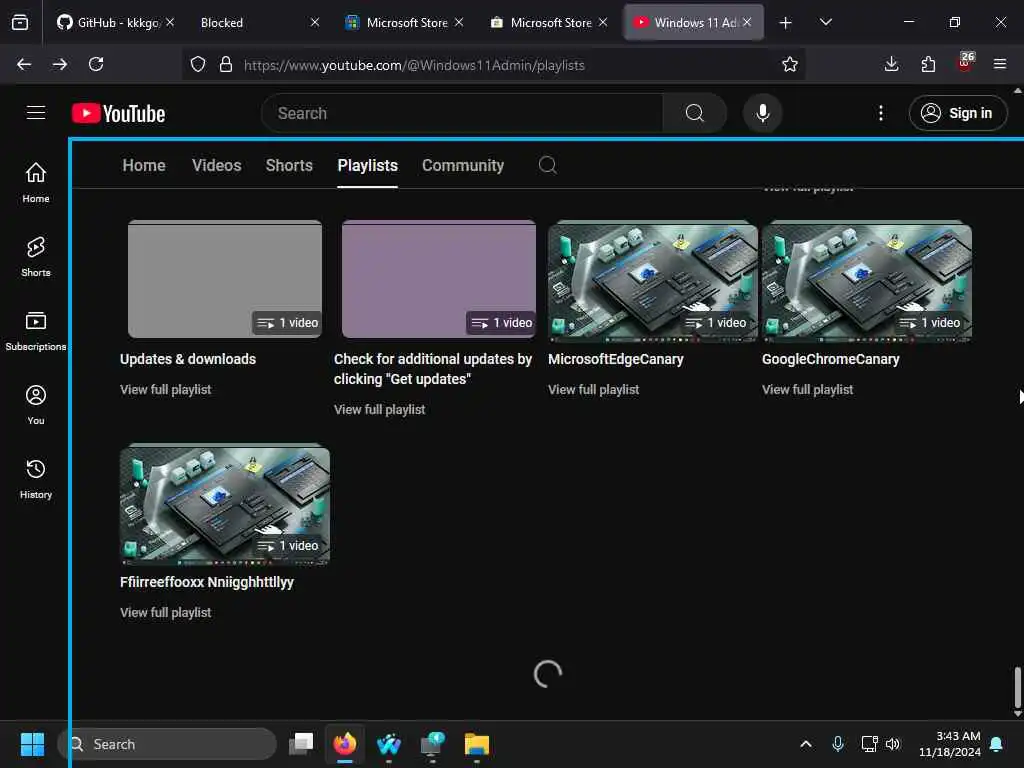This screenshot has width=1024, height=768.
Task: Open Firefox View icon
Action: [20, 22]
